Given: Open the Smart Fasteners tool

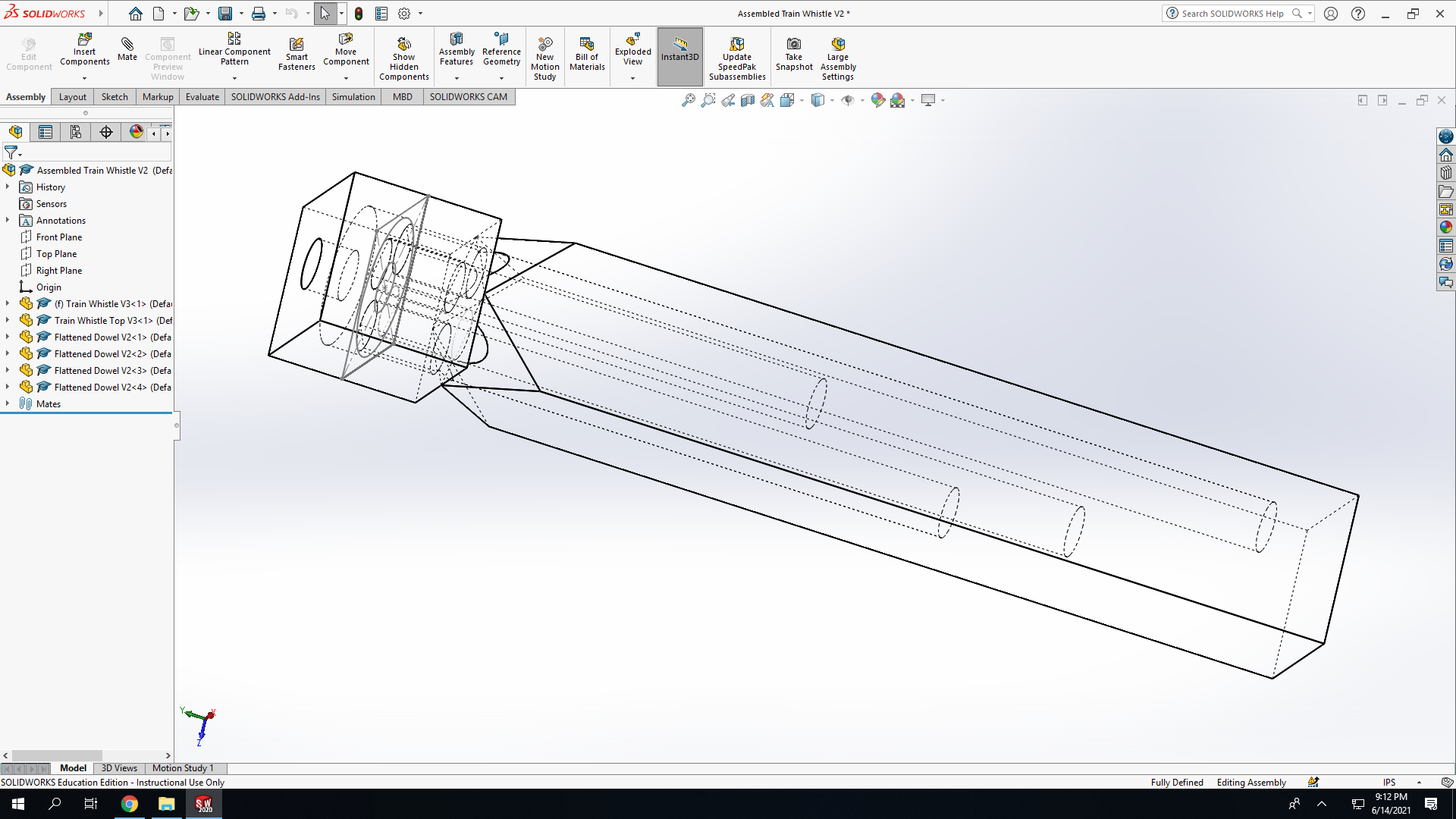Looking at the screenshot, I should pos(297,55).
